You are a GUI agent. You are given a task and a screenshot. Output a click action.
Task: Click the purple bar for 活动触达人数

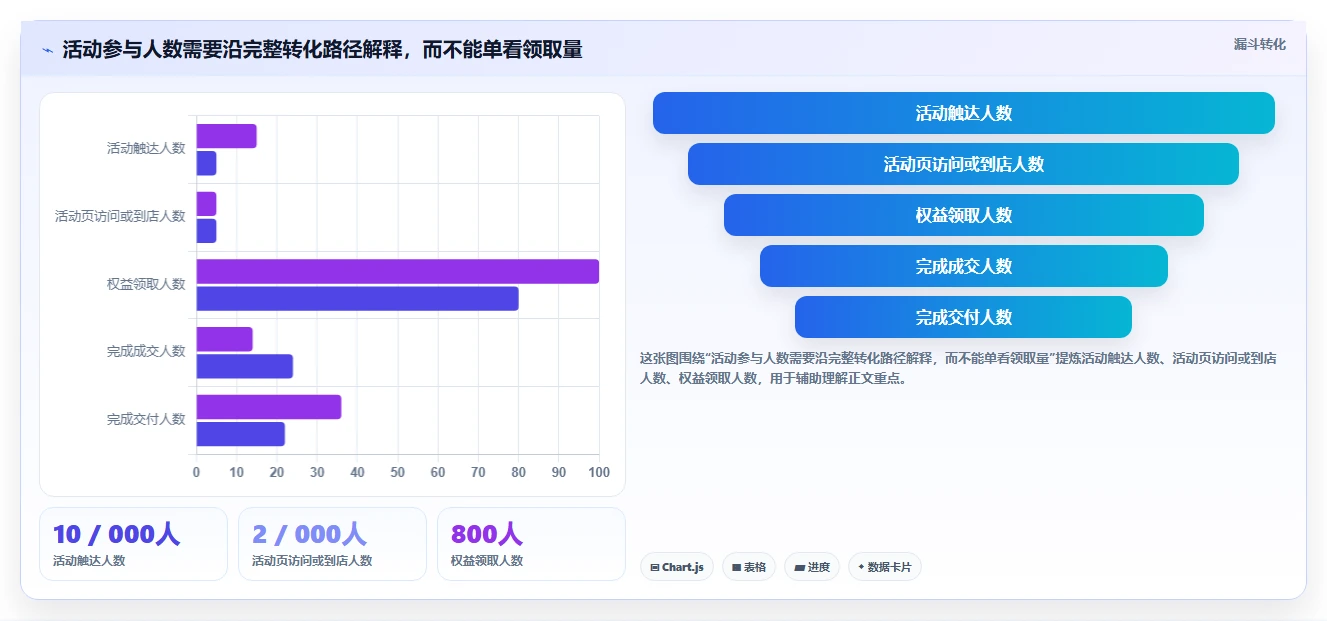pos(226,136)
